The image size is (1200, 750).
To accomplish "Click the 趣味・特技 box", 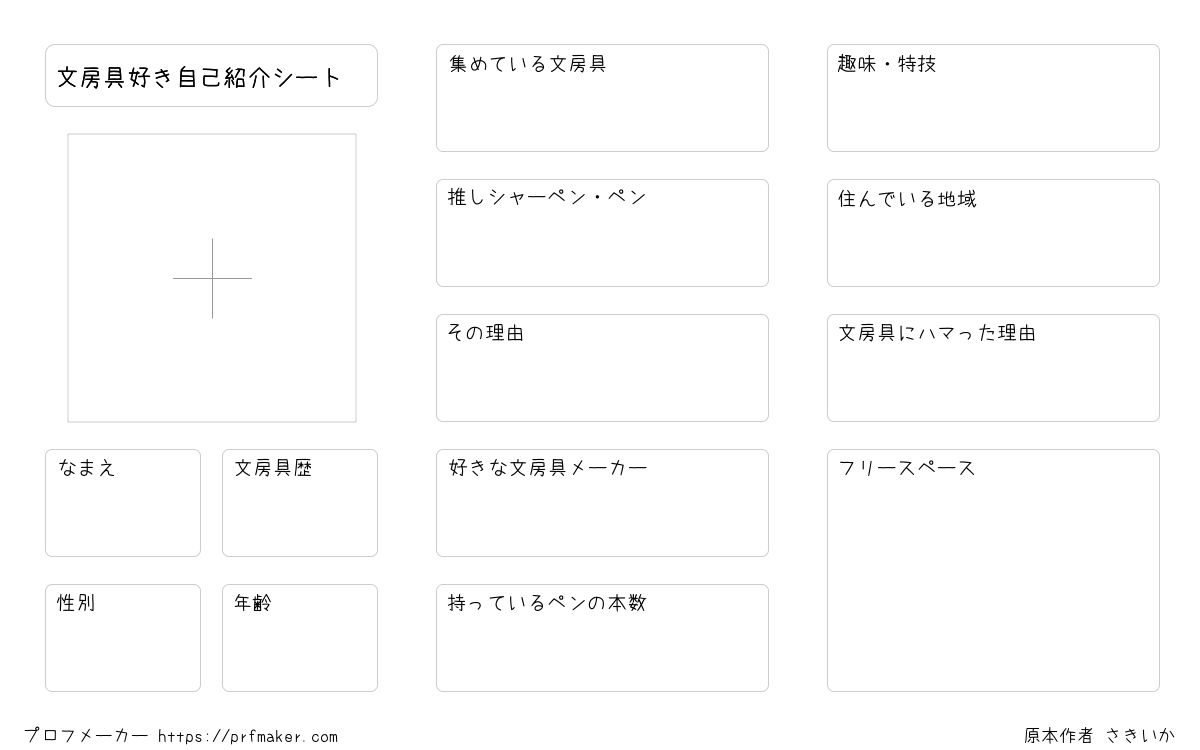I will (x=993, y=98).
